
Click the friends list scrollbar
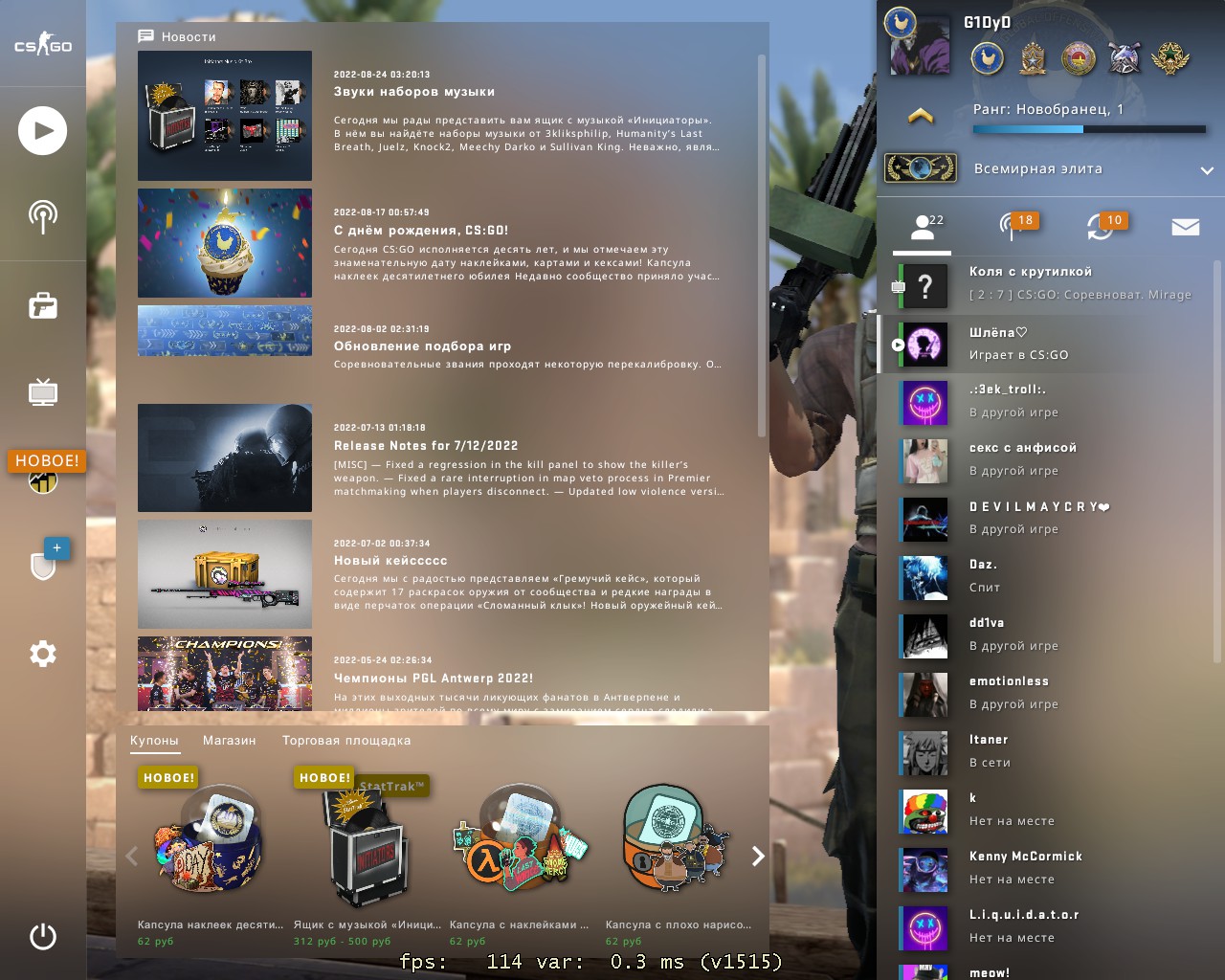pyautogui.click(x=1217, y=459)
